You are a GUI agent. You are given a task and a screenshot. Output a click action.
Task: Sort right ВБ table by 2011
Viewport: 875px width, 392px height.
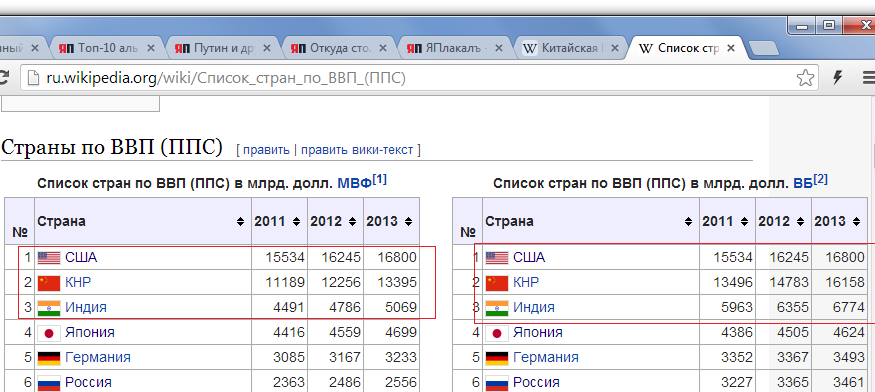pyautogui.click(x=744, y=222)
